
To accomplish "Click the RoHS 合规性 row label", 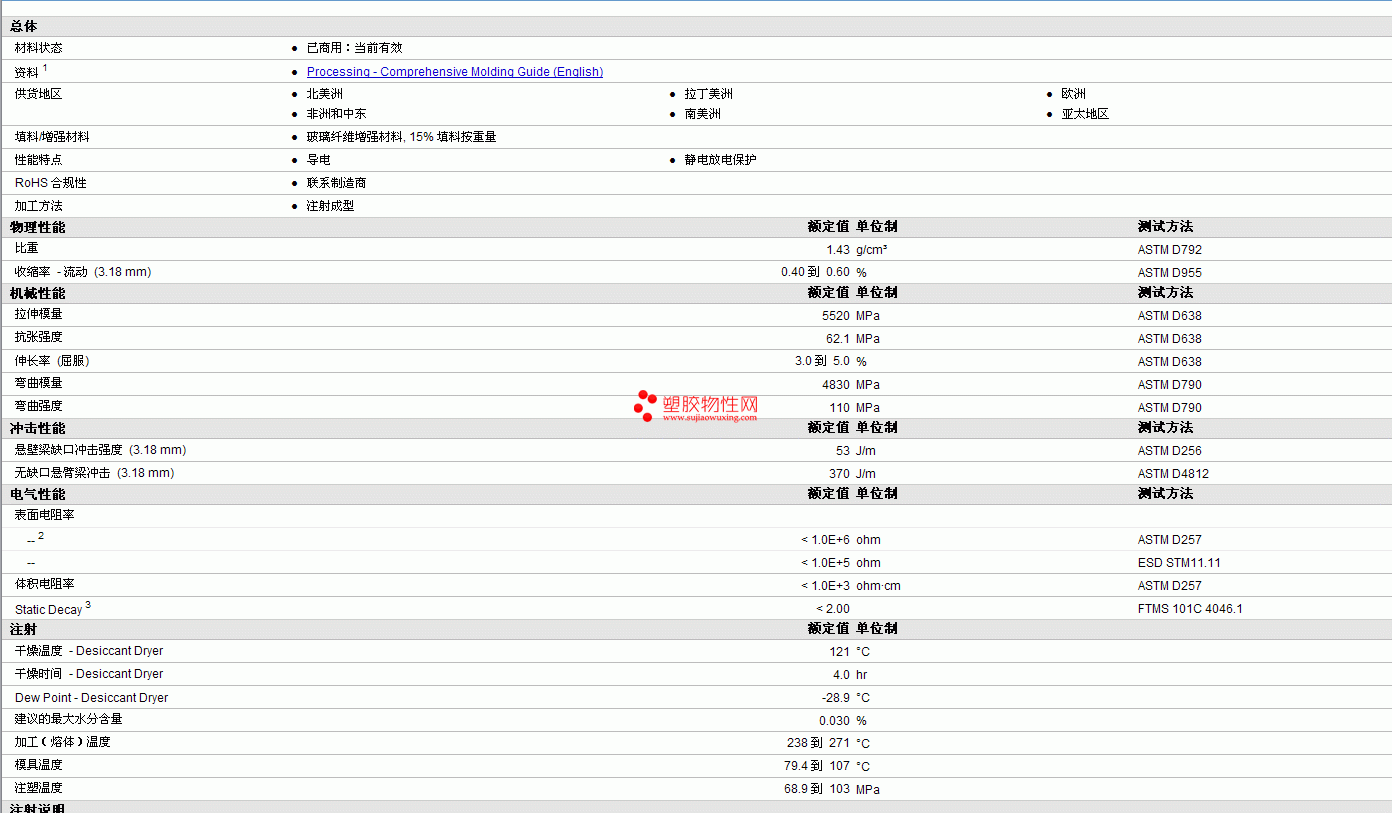I will [x=51, y=183].
